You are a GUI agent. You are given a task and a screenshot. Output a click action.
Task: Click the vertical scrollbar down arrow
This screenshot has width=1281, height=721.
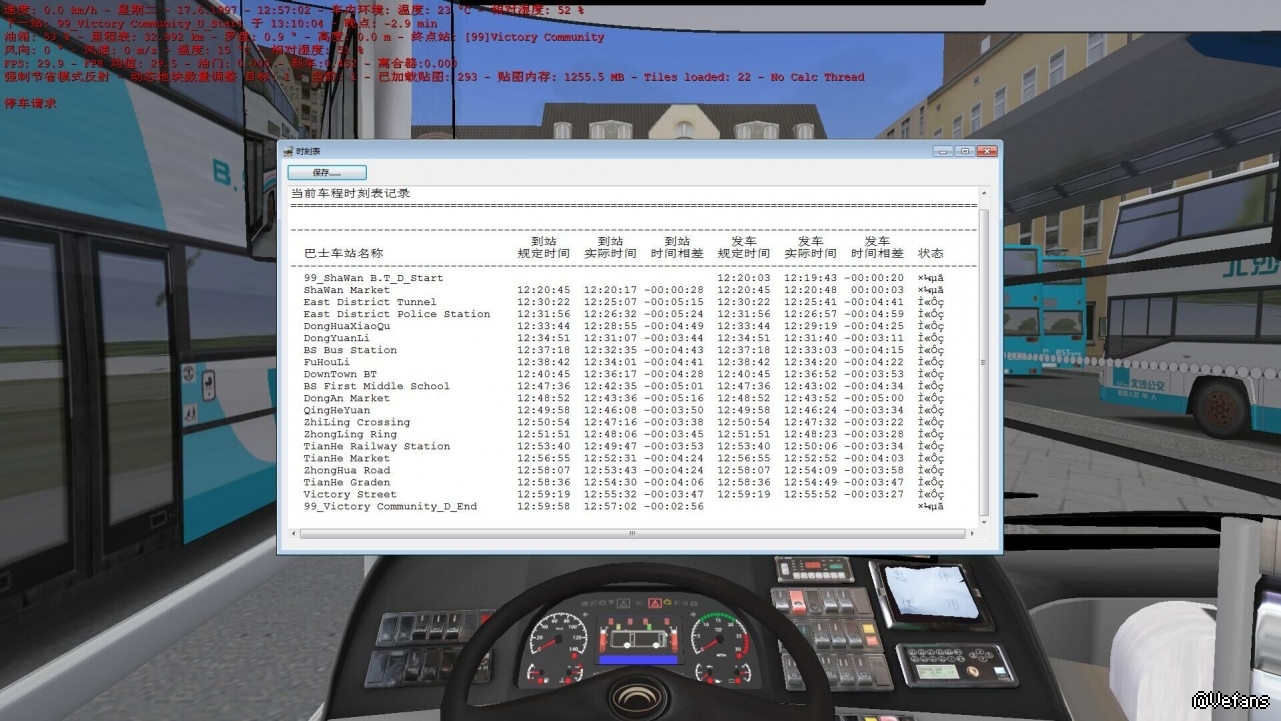click(983, 522)
